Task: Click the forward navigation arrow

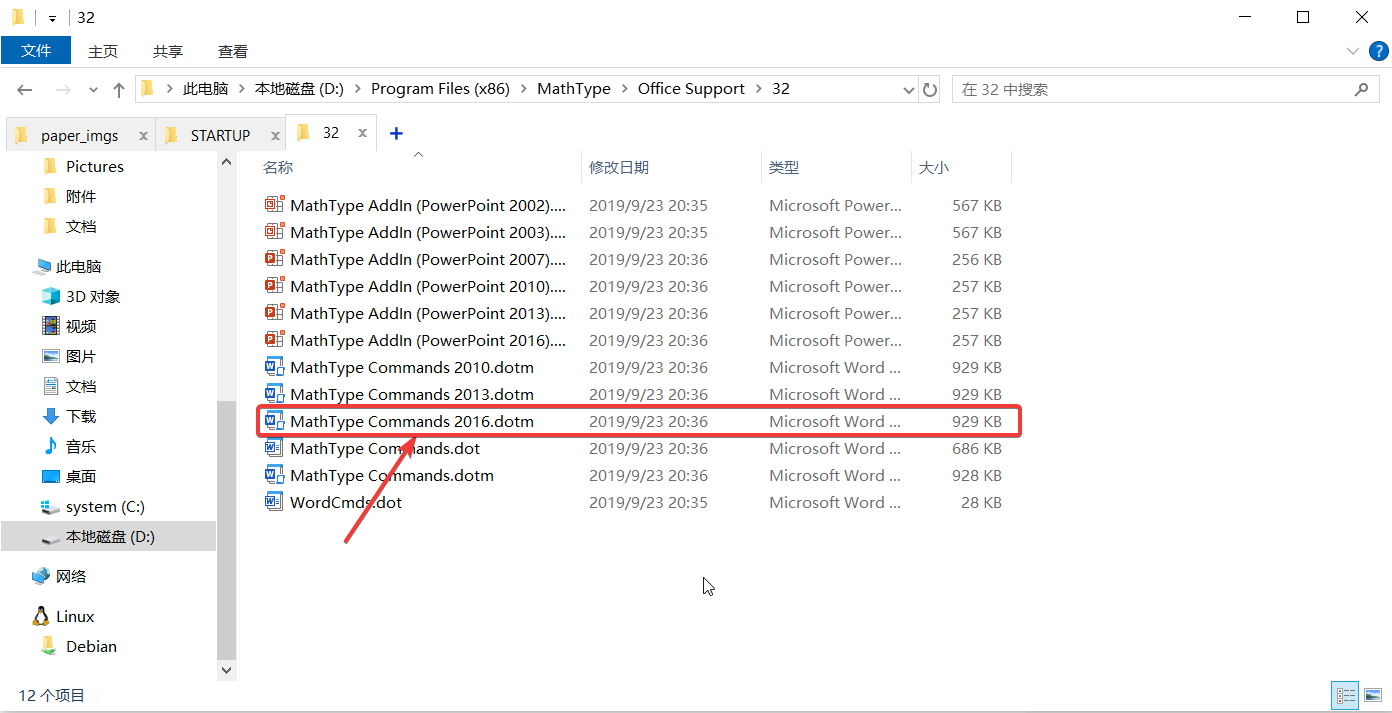Action: point(62,90)
